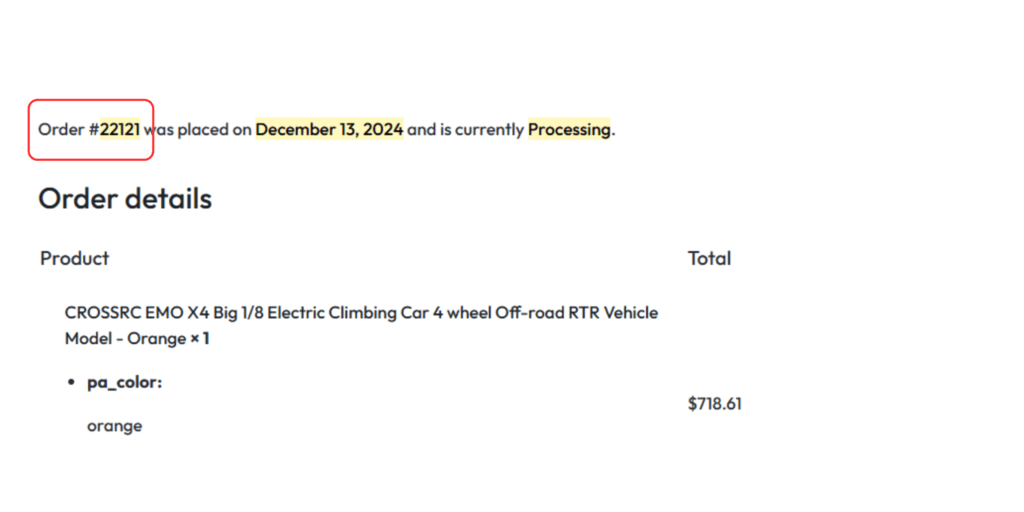
Task: Click the highlighted Processing status text
Action: pos(569,129)
